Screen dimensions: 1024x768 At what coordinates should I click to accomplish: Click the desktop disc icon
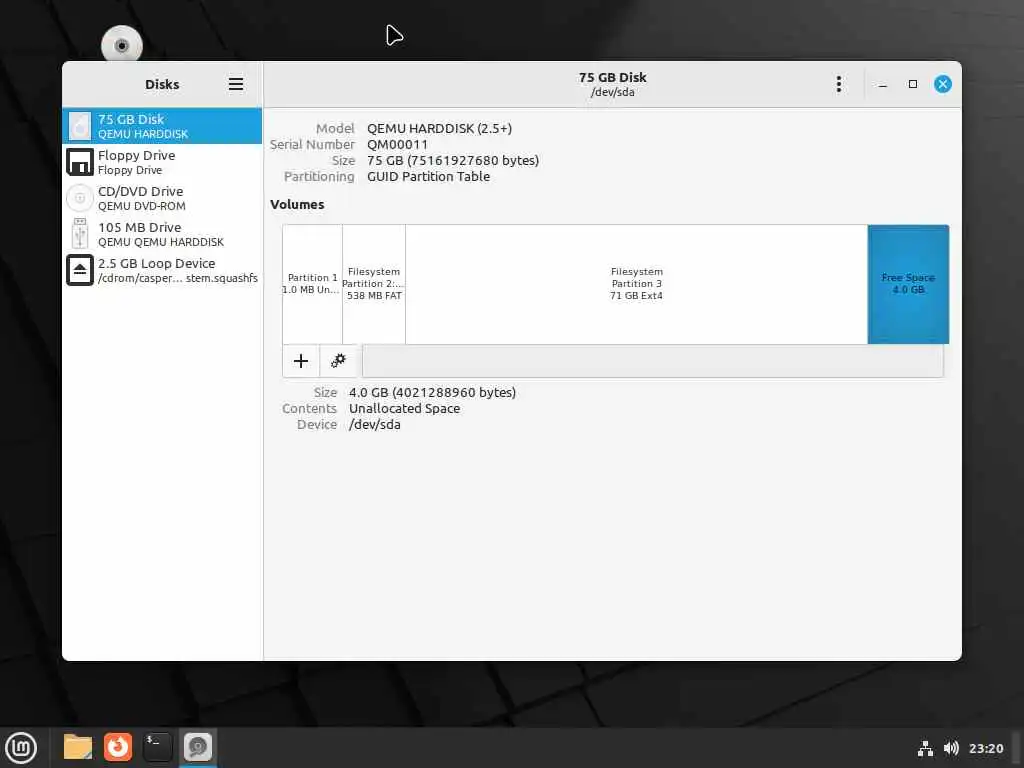pyautogui.click(x=121, y=46)
